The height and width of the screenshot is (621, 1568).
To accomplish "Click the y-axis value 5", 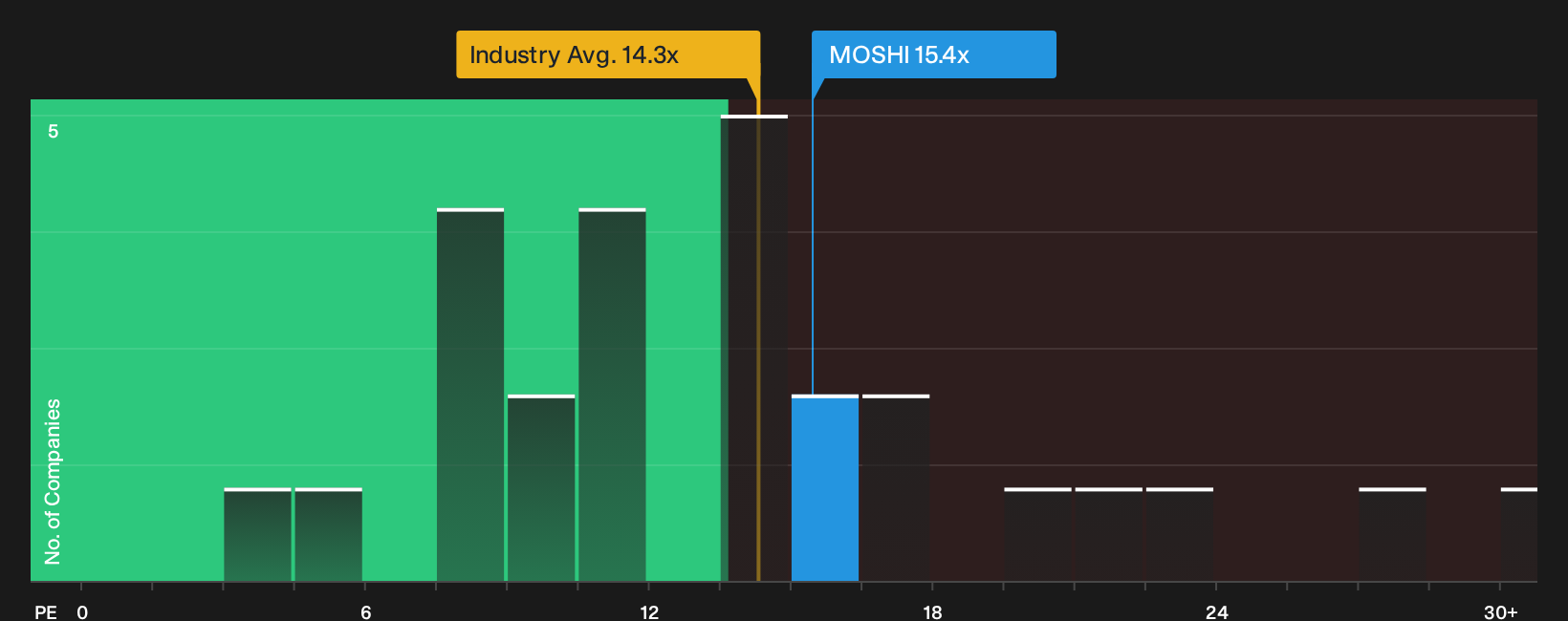I will tap(54, 132).
